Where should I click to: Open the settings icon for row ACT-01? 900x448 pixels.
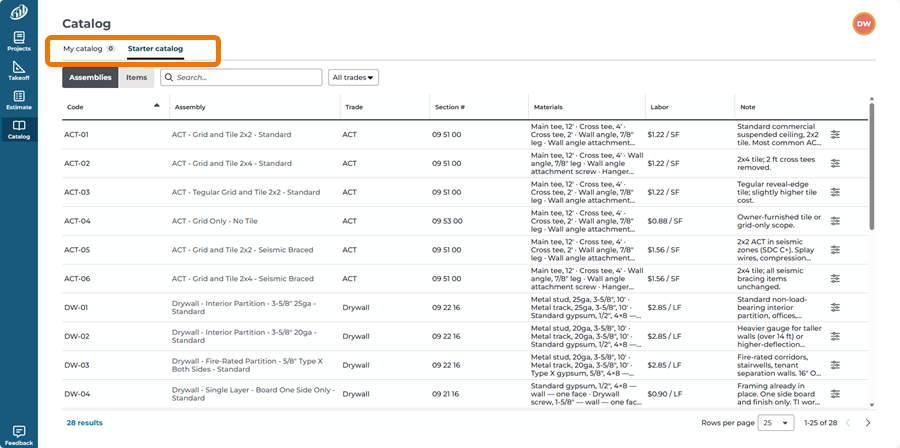(835, 135)
